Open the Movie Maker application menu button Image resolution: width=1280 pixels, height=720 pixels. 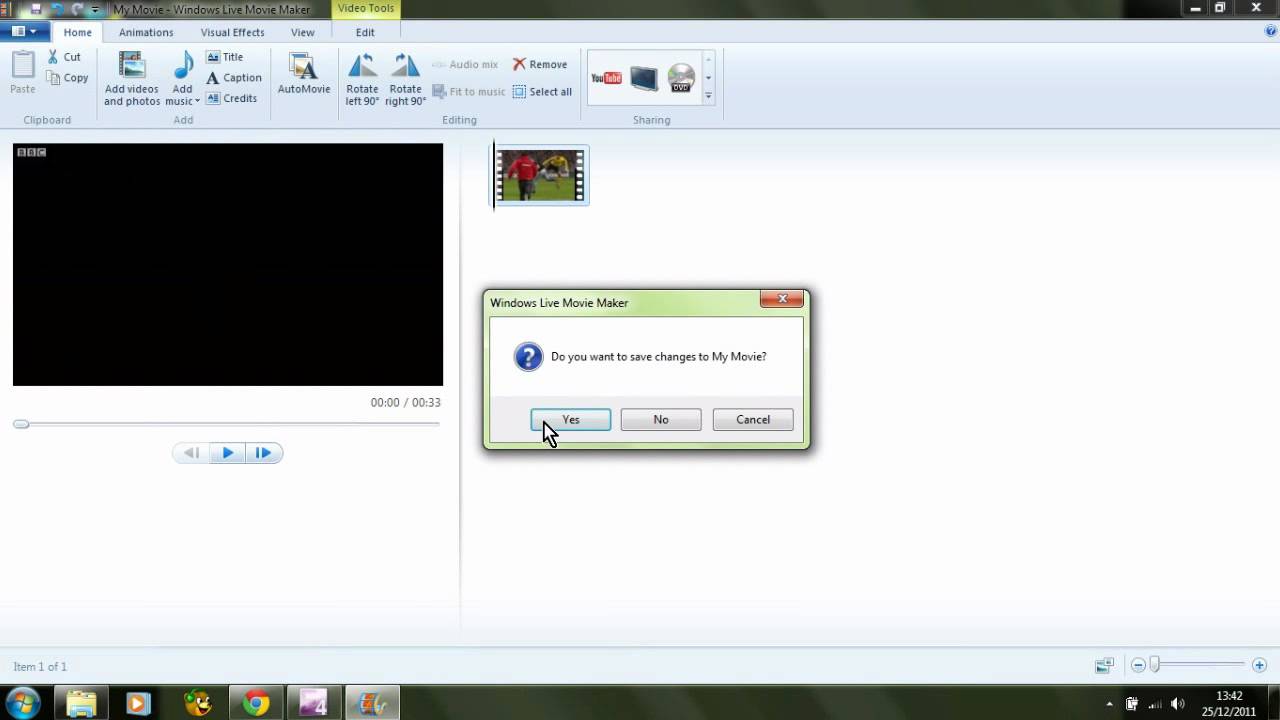23,32
